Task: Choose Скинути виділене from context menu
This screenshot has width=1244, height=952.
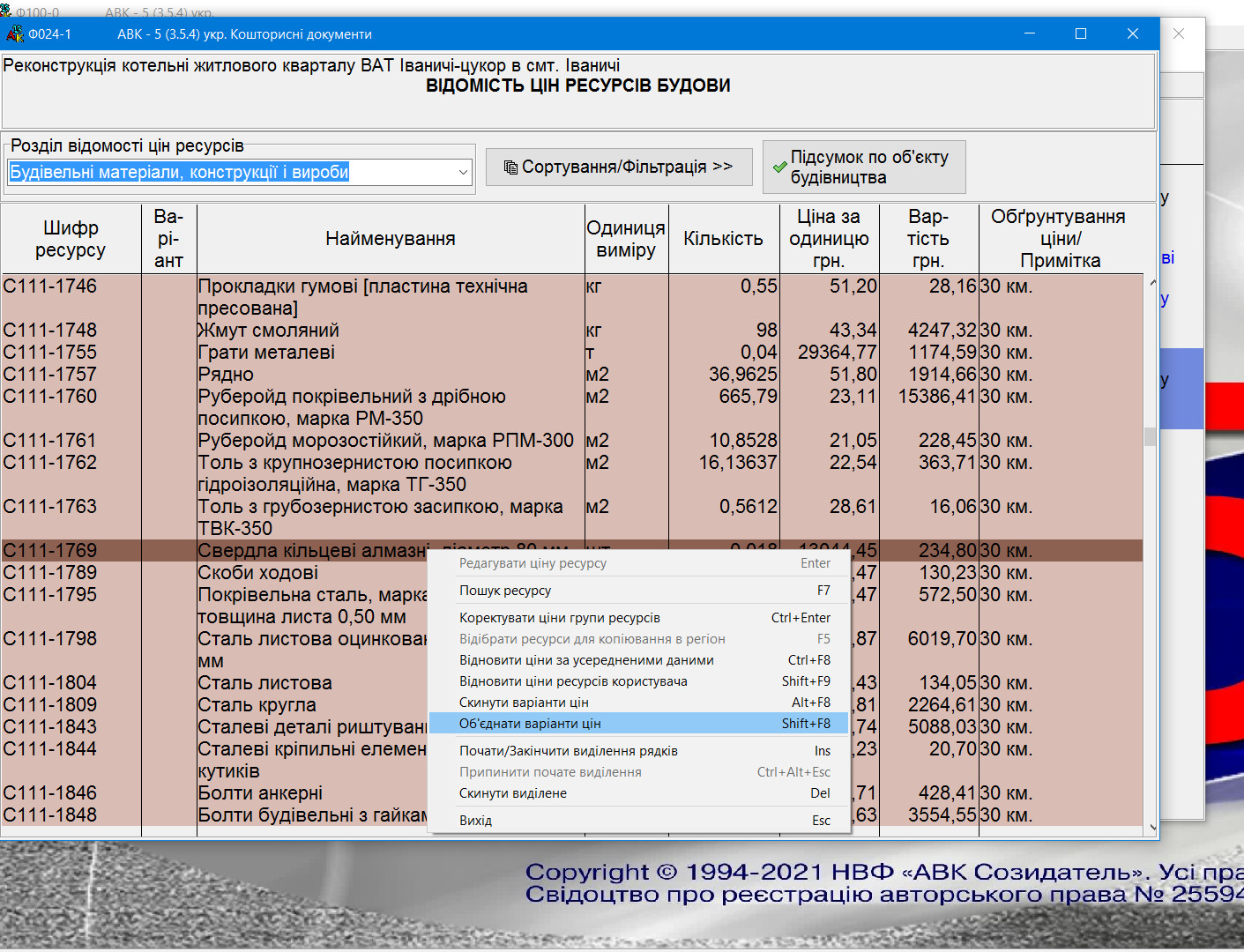Action: pyautogui.click(x=639, y=793)
